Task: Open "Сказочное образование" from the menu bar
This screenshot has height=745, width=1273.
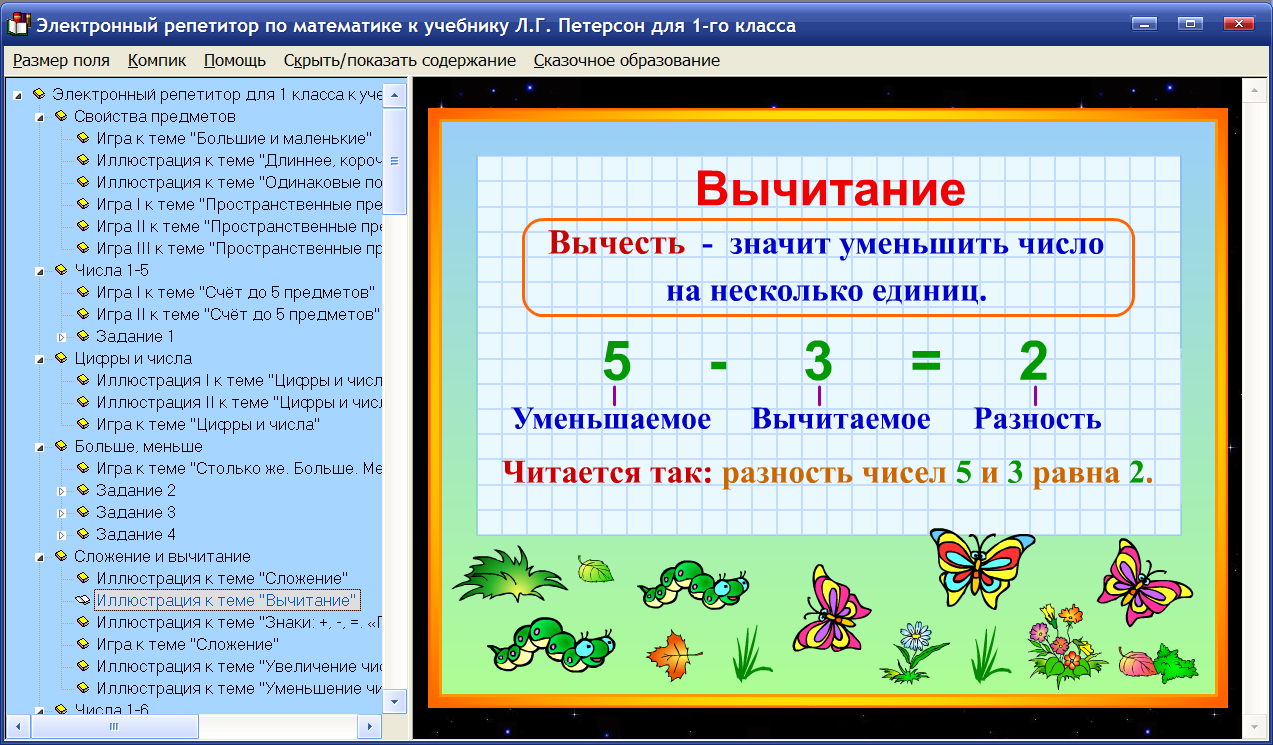Action: click(625, 60)
